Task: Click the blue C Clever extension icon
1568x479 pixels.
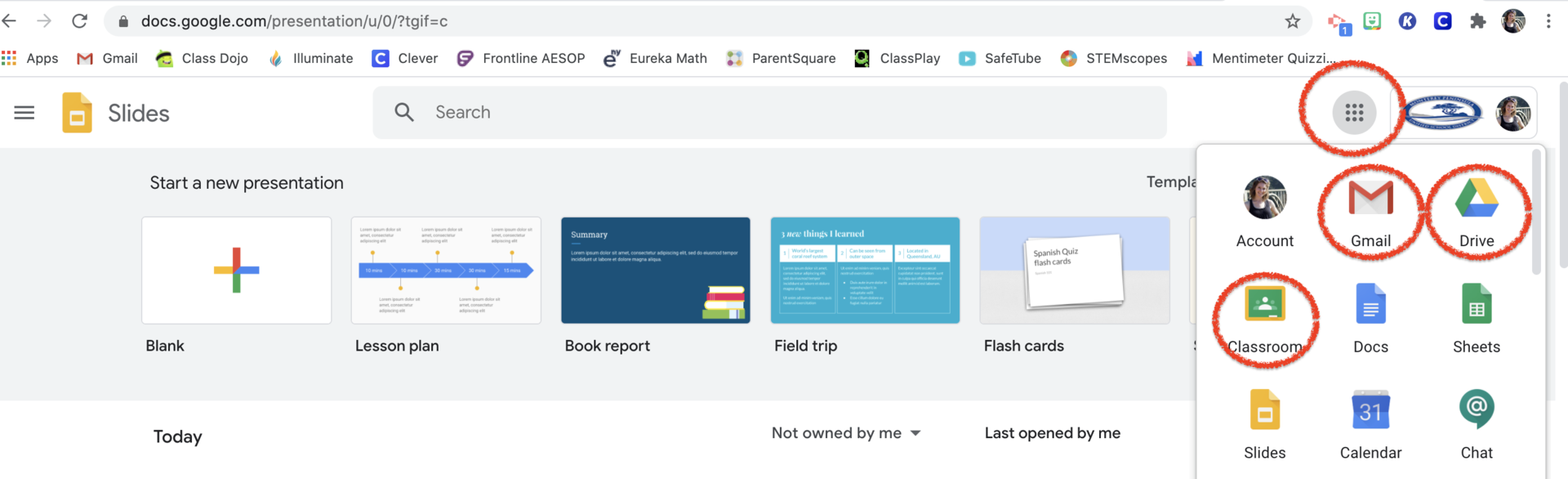Action: pyautogui.click(x=1442, y=21)
